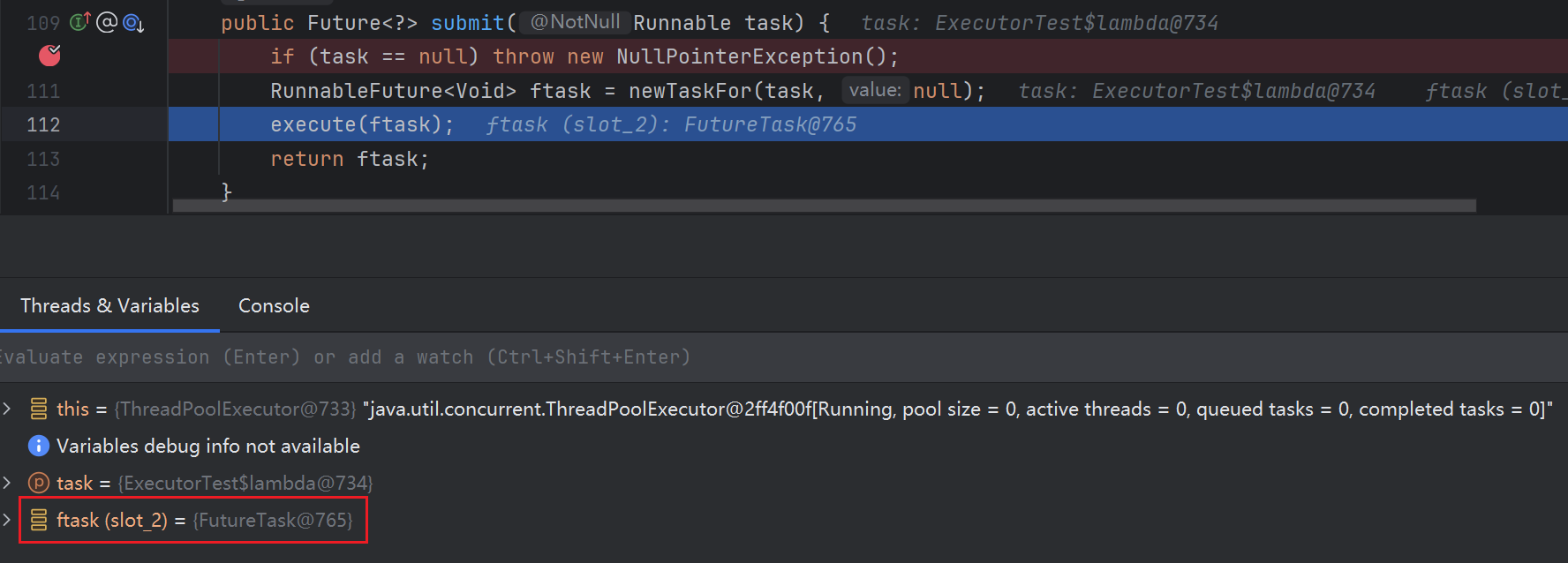Viewport: 1568px width, 563px height.
Task: Click line number 113 to add breakpoint
Action: pos(43,159)
